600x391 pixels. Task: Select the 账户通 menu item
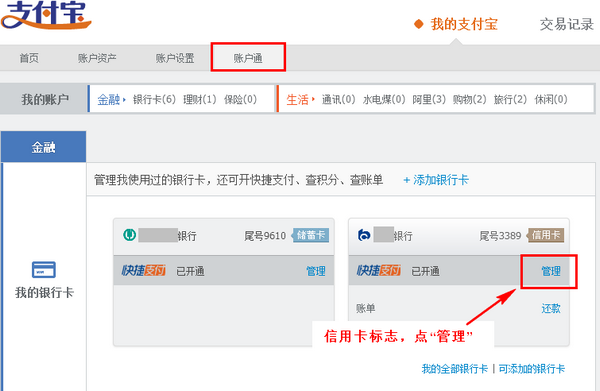point(248,58)
